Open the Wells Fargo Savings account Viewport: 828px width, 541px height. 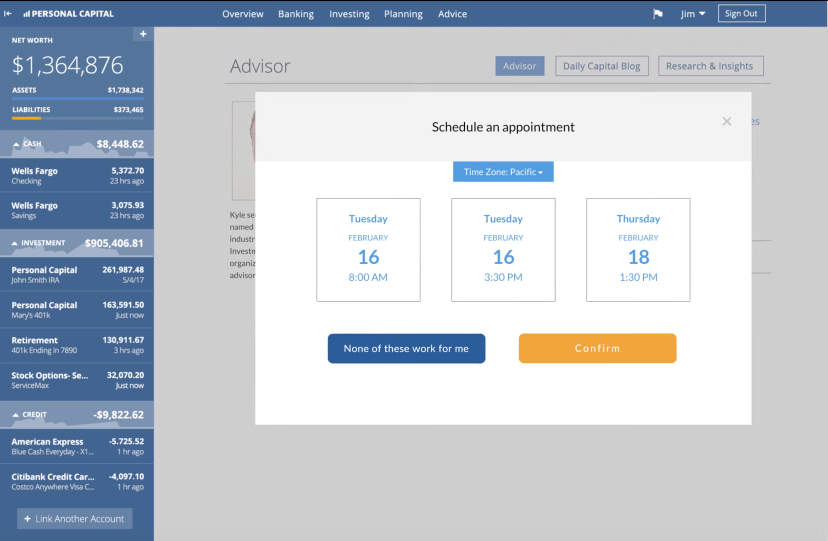coord(77,210)
